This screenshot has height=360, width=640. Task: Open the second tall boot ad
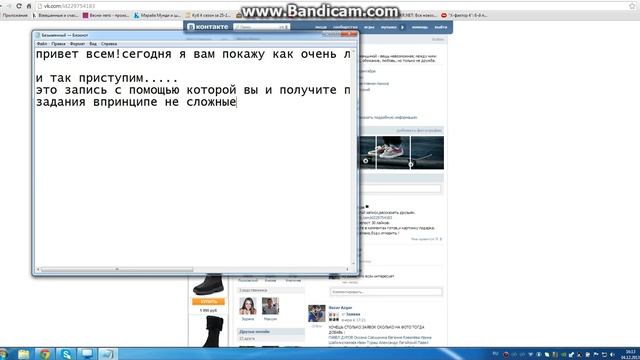pos(213,331)
